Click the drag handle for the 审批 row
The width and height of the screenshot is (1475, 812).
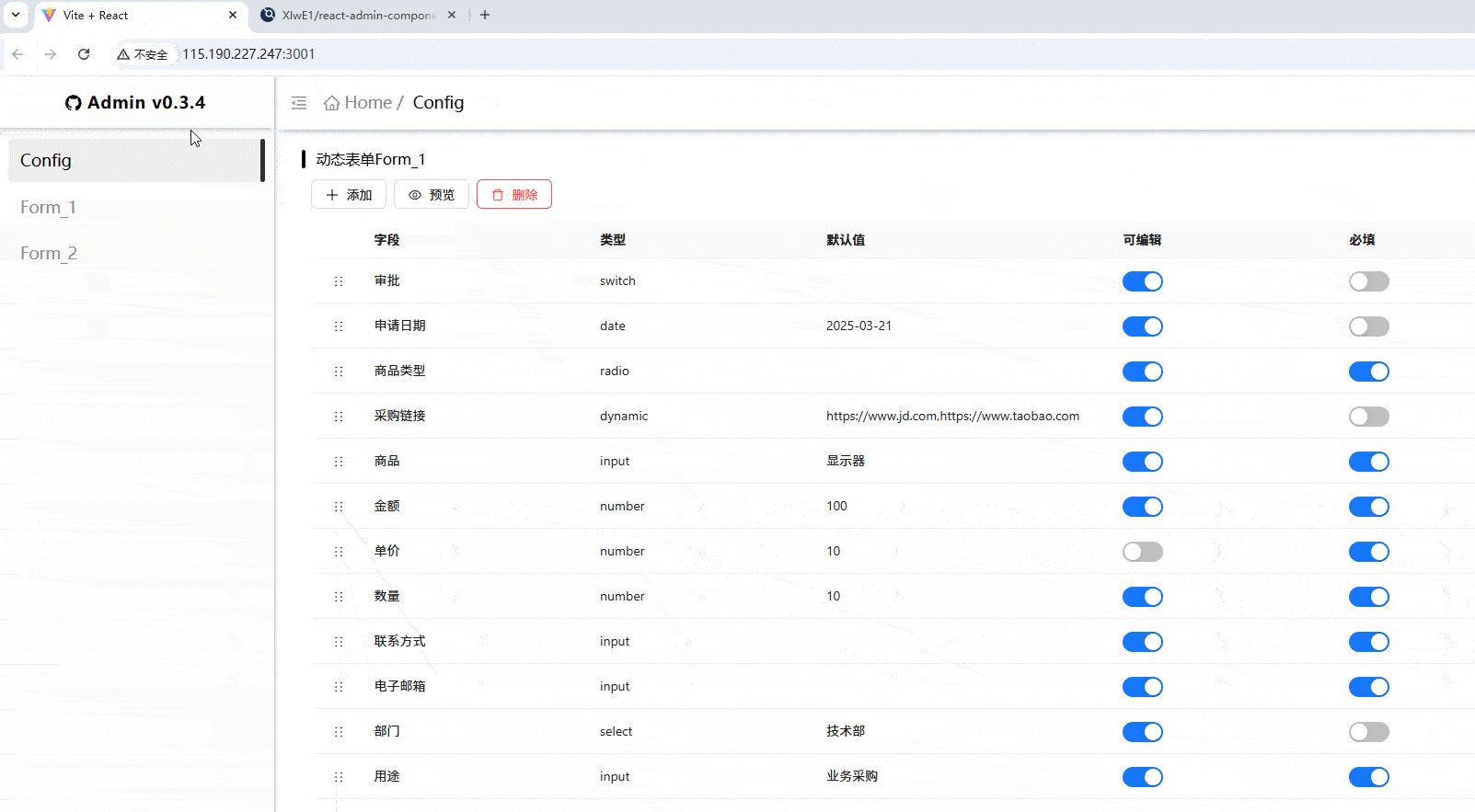pos(339,281)
